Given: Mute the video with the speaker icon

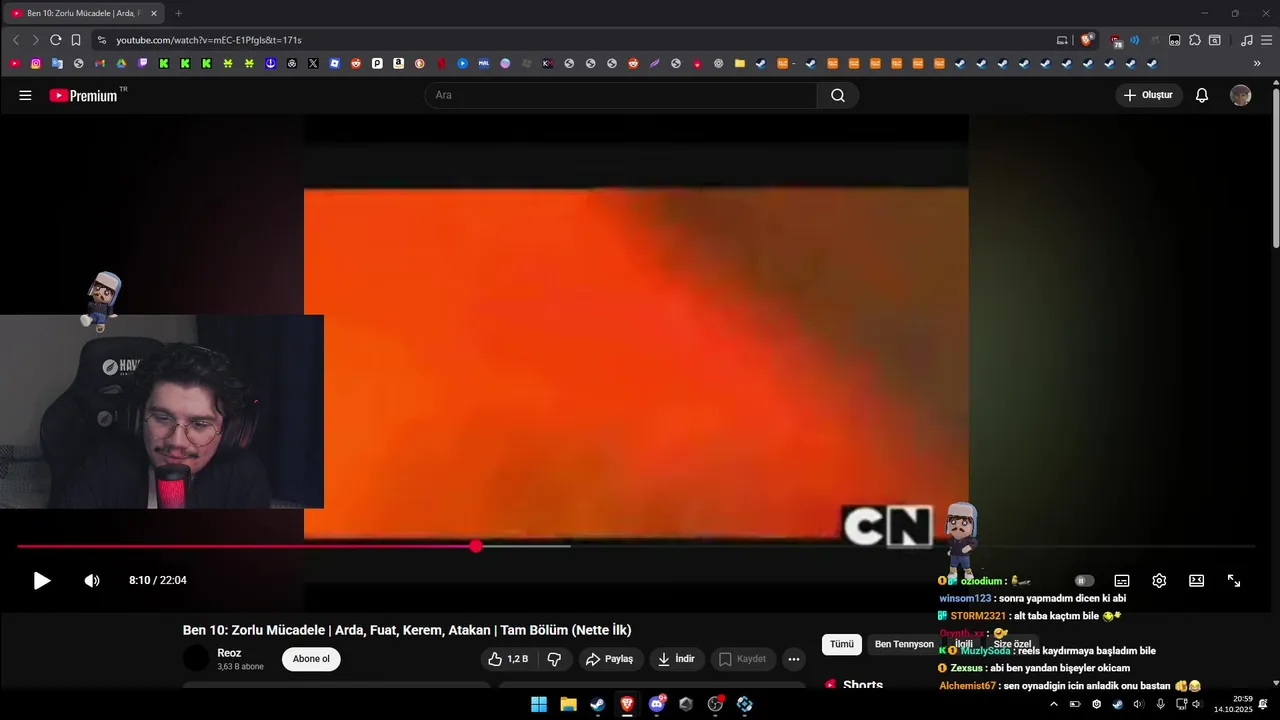Looking at the screenshot, I should click(x=92, y=581).
